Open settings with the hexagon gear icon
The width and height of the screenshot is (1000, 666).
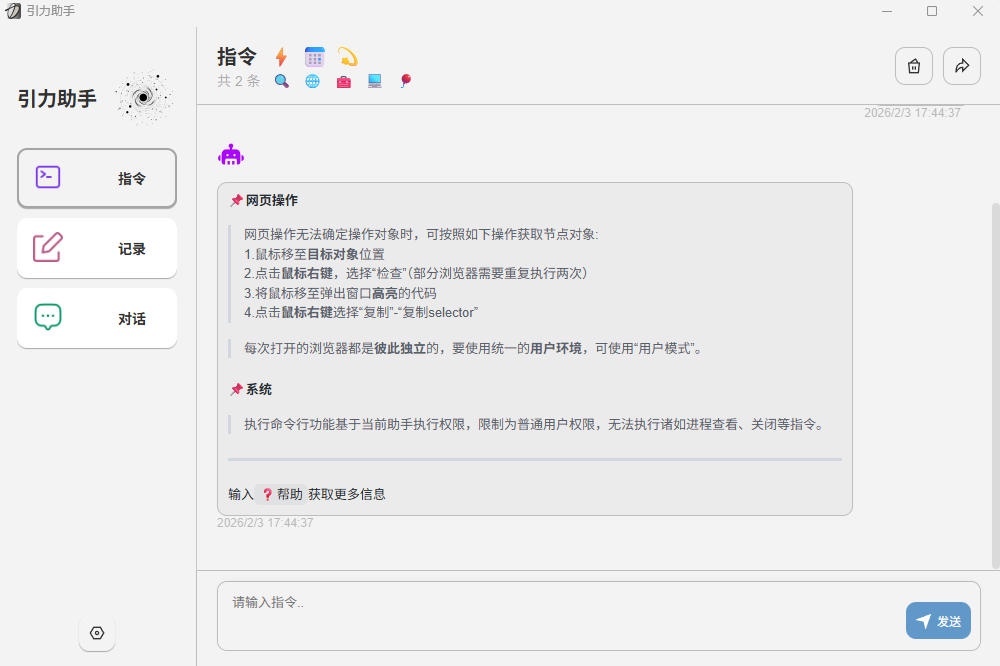coord(97,633)
